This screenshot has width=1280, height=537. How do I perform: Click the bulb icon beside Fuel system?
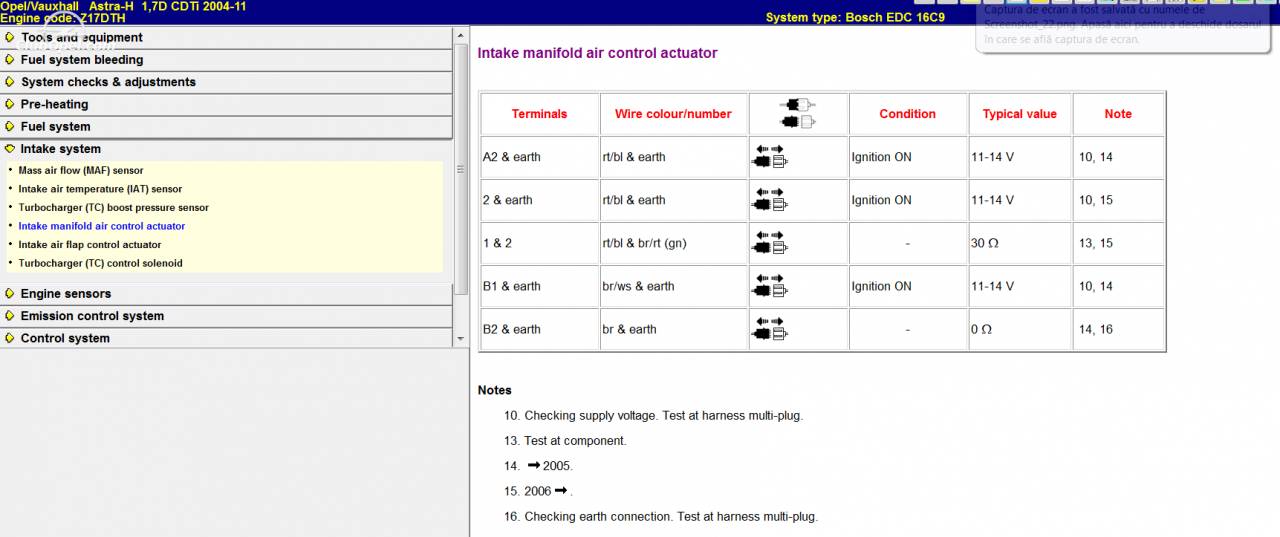10,127
